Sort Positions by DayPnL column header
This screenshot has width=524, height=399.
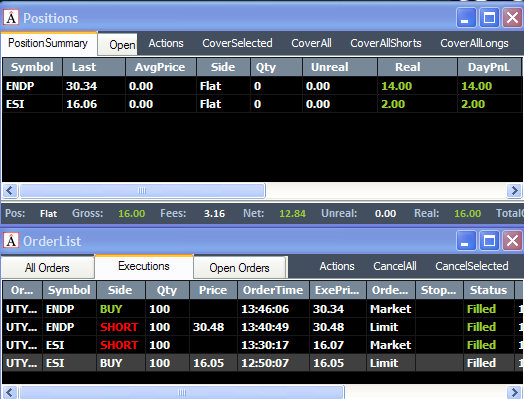pyautogui.click(x=490, y=67)
